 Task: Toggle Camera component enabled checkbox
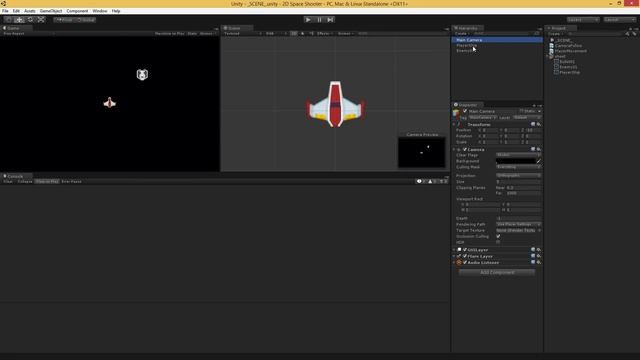(x=465, y=149)
